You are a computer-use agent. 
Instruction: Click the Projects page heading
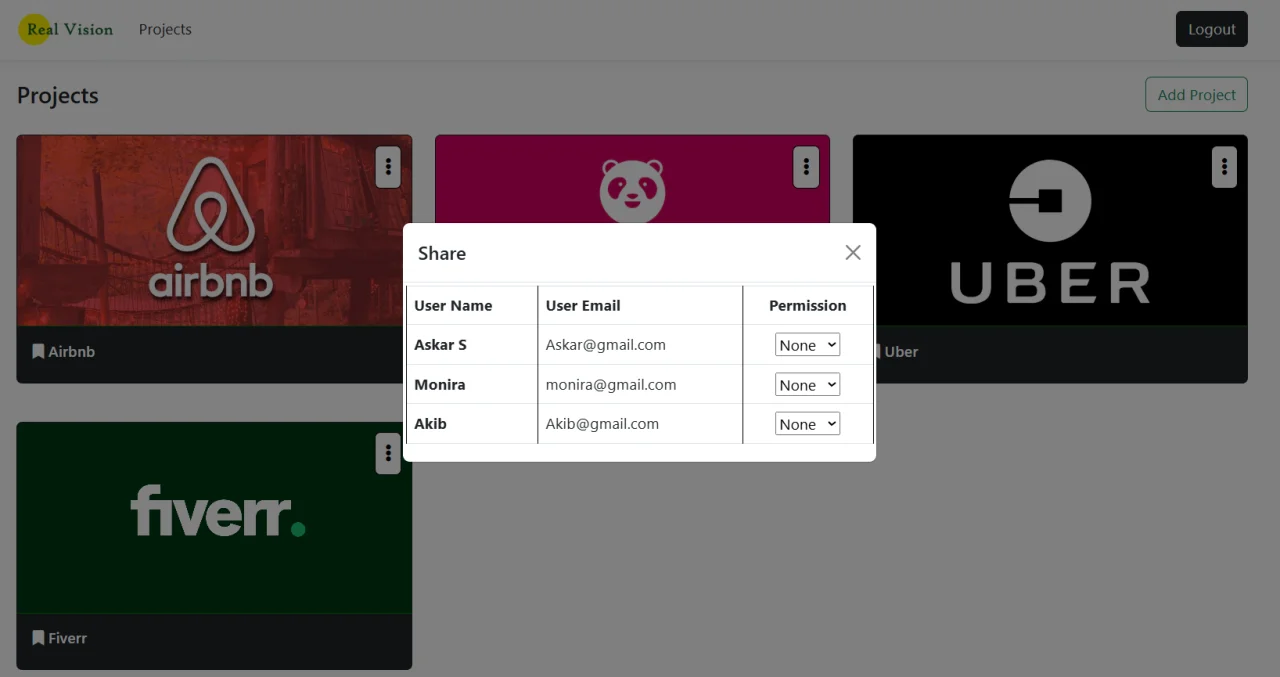[x=58, y=95]
